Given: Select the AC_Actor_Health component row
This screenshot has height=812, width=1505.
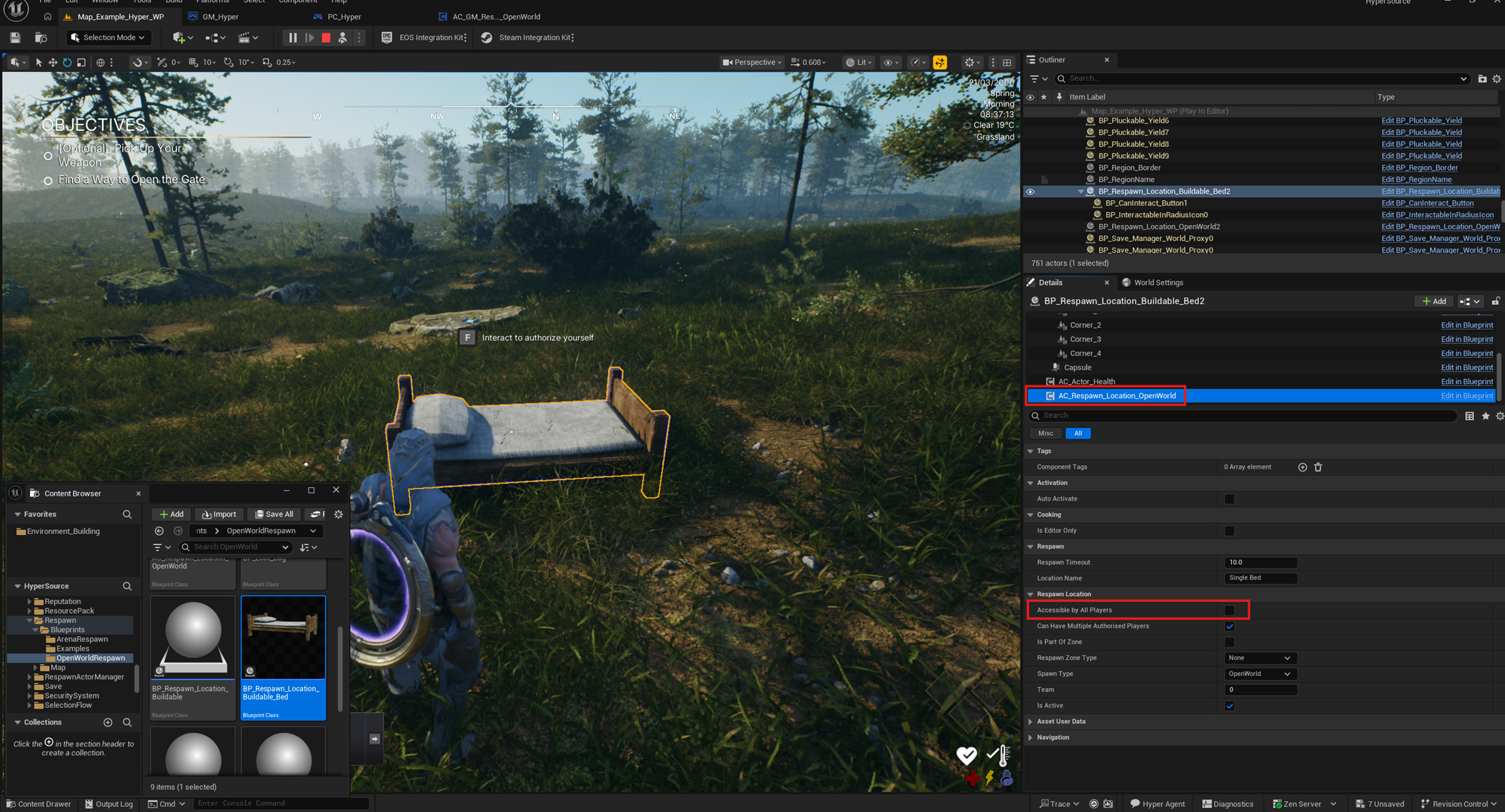Looking at the screenshot, I should [x=1260, y=382].
